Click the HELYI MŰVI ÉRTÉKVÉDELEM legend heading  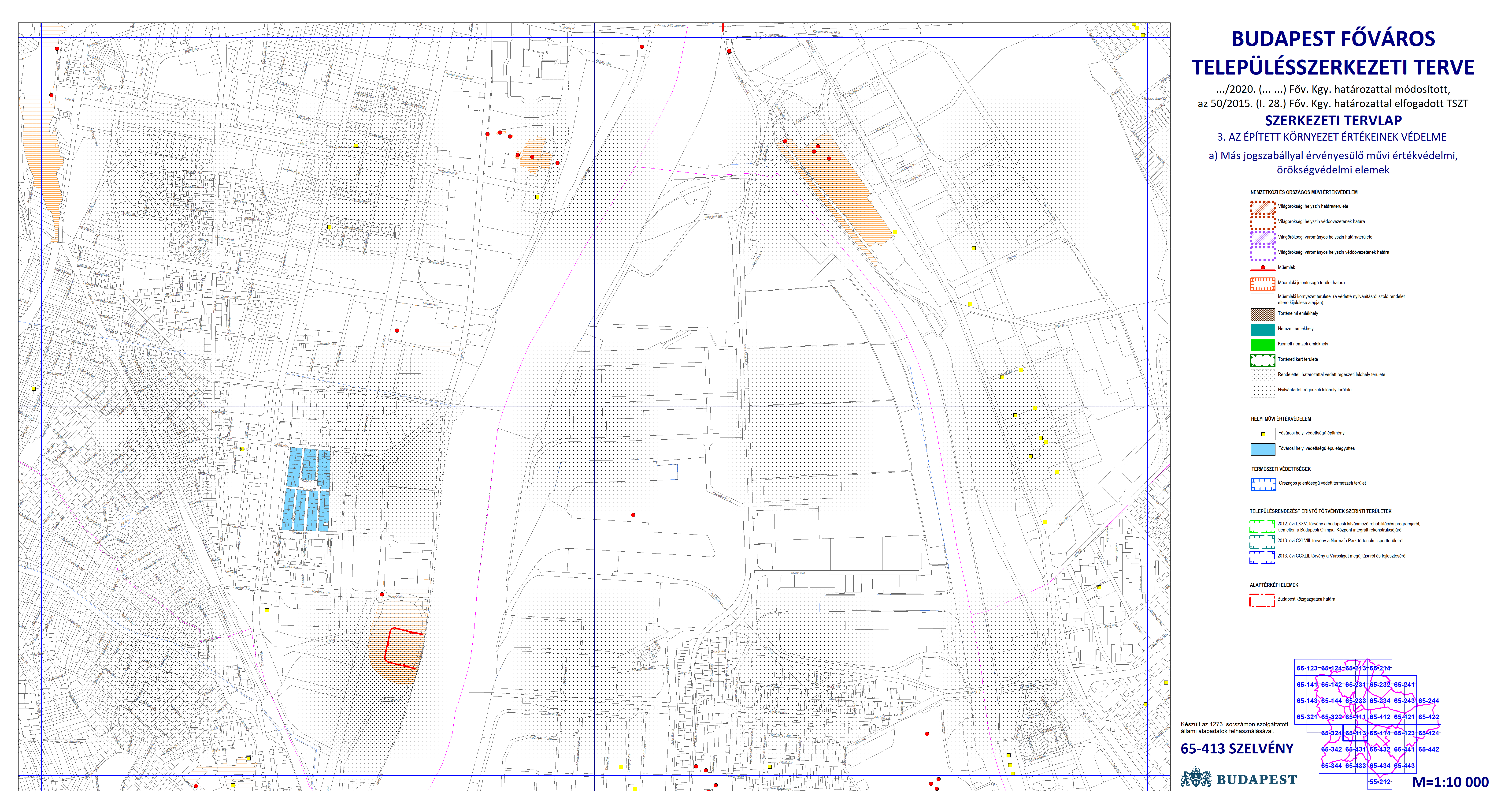click(x=1281, y=419)
